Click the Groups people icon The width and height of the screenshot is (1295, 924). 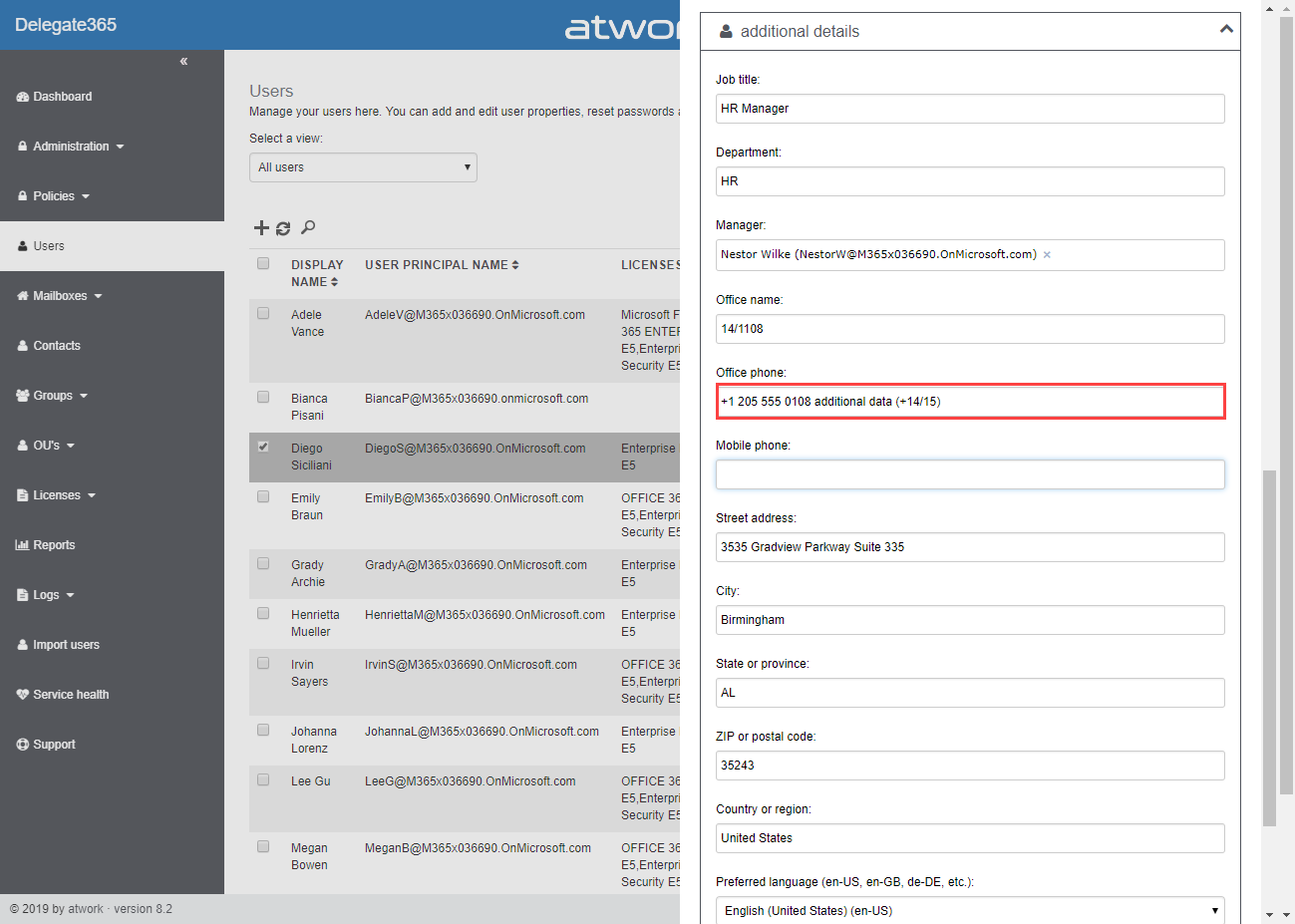click(23, 396)
